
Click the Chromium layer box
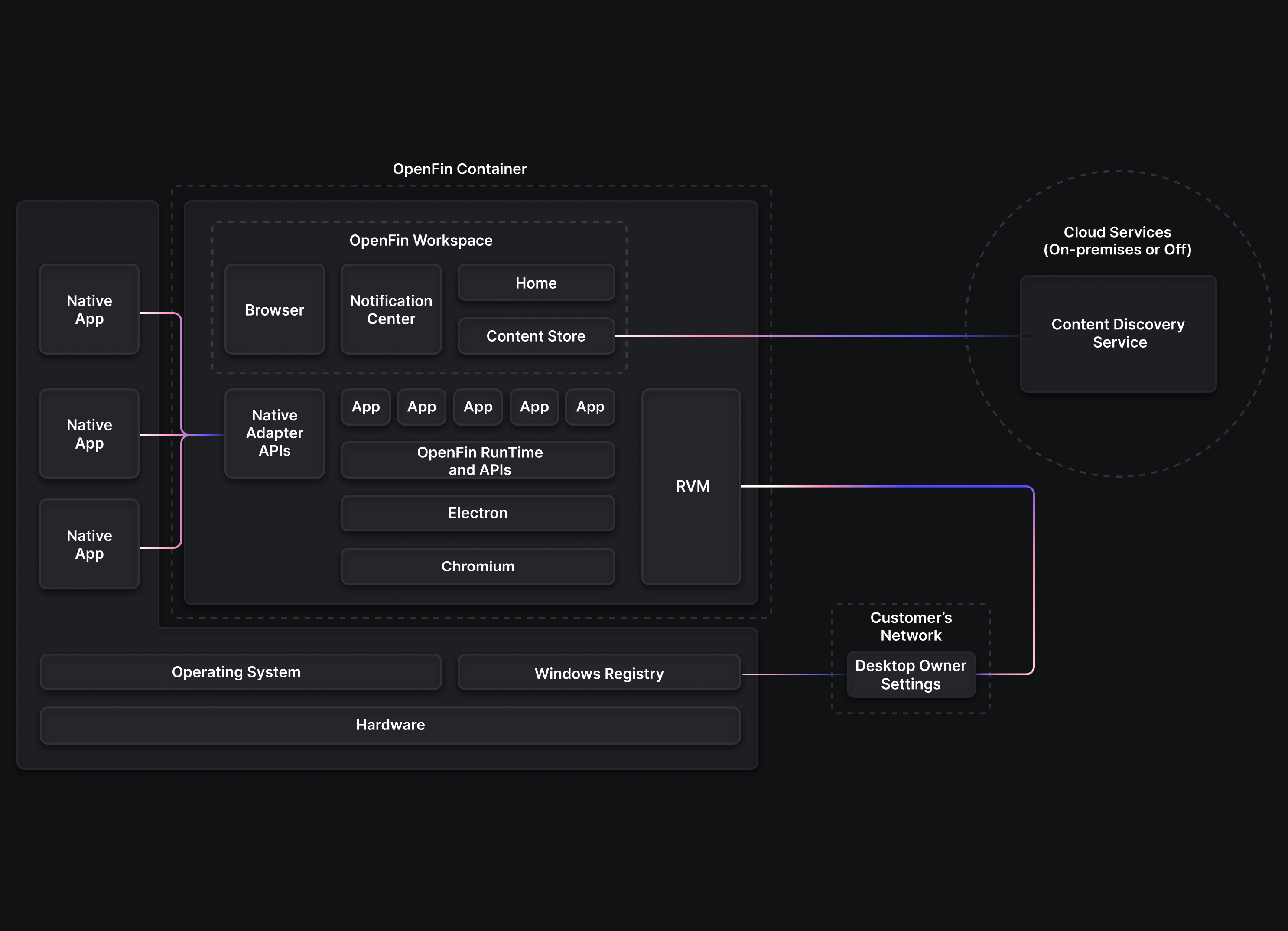click(478, 566)
